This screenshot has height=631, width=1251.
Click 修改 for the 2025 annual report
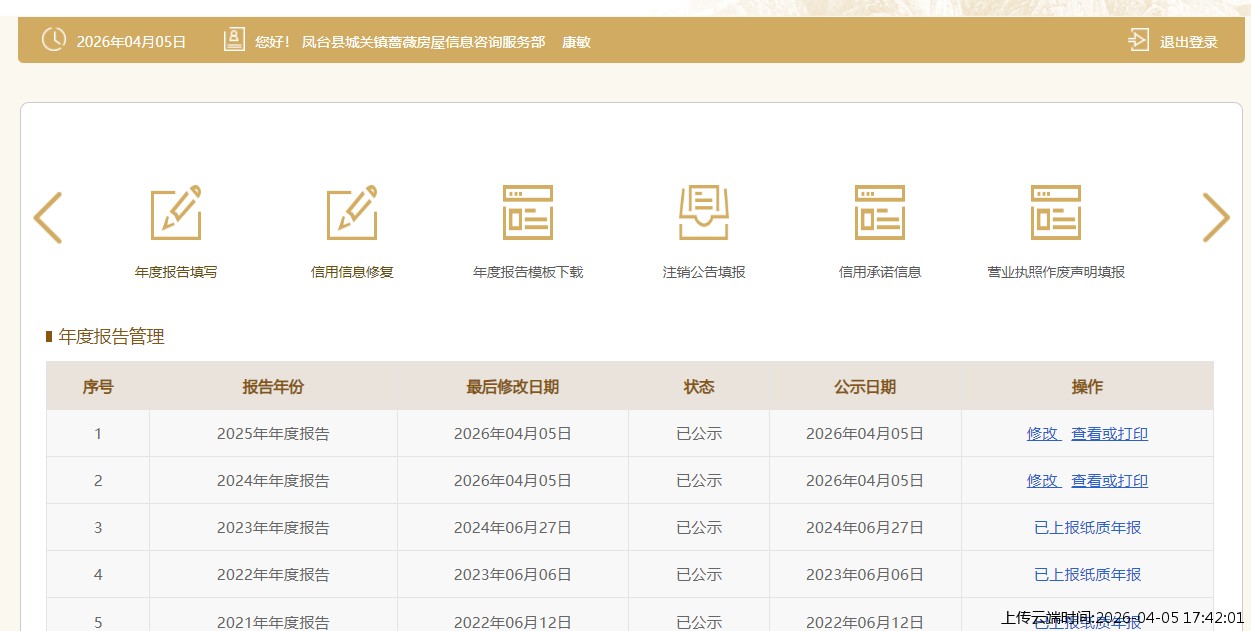tap(1042, 434)
